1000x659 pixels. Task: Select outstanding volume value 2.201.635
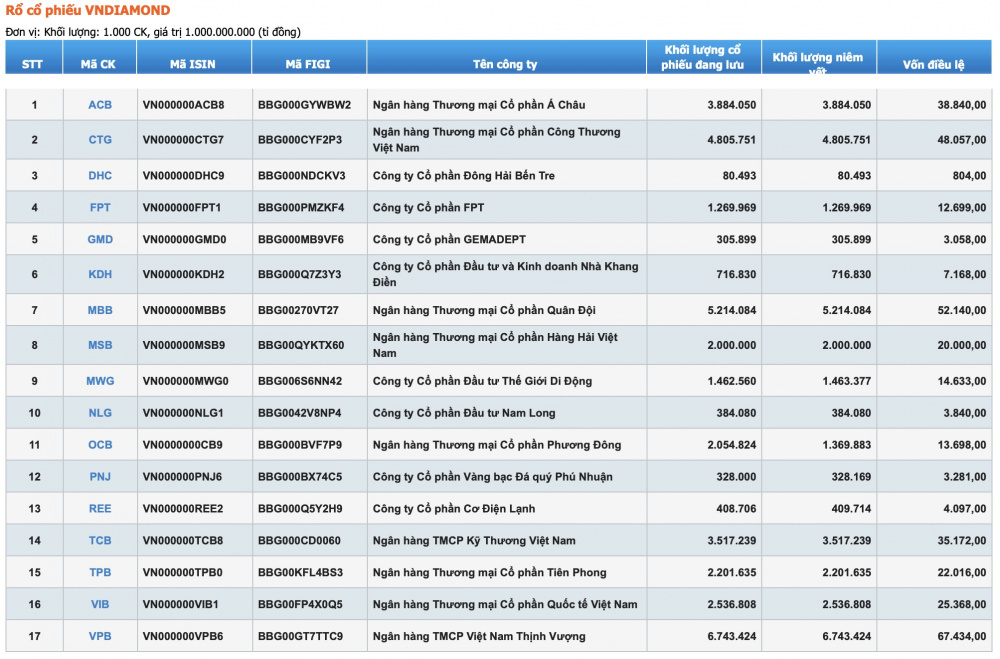pos(732,572)
